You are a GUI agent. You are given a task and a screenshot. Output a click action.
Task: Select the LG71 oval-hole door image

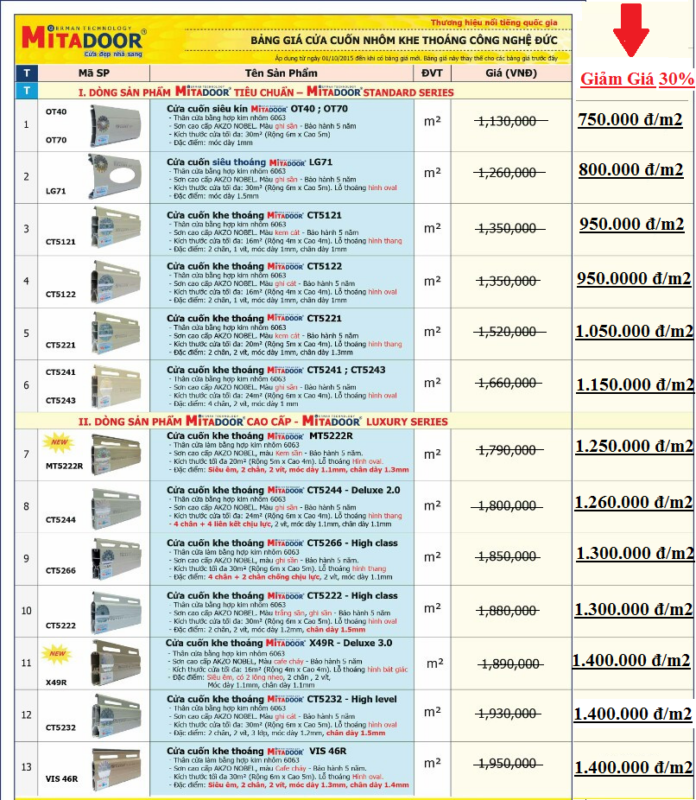coord(114,177)
